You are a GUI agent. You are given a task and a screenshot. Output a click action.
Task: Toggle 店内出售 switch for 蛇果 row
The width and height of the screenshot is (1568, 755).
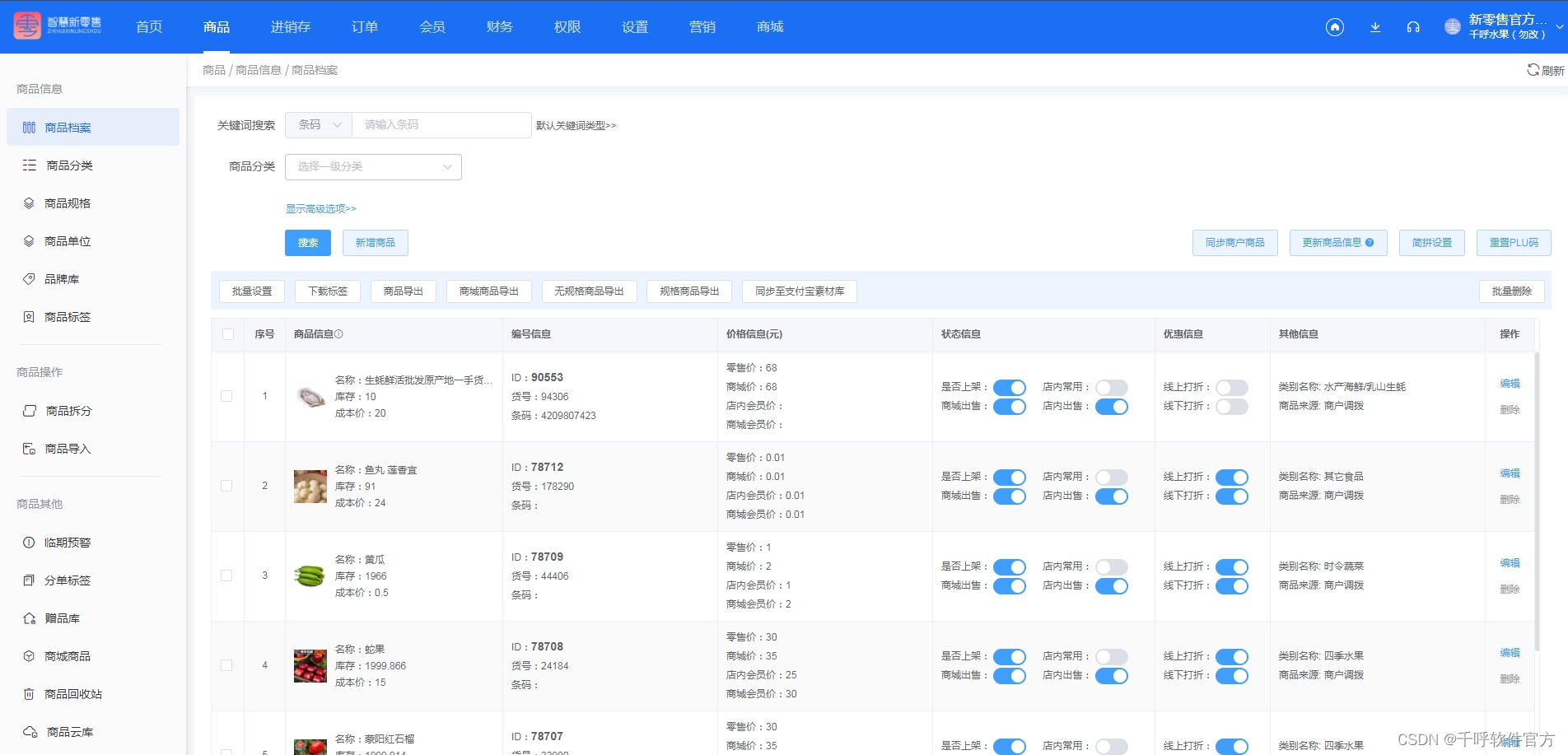click(1112, 675)
